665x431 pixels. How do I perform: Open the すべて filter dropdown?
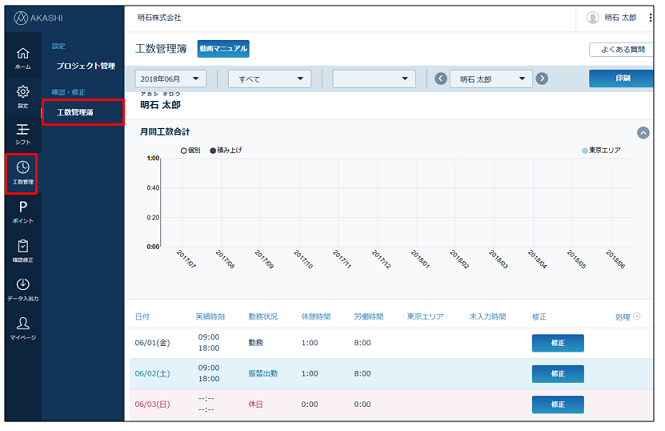275,79
